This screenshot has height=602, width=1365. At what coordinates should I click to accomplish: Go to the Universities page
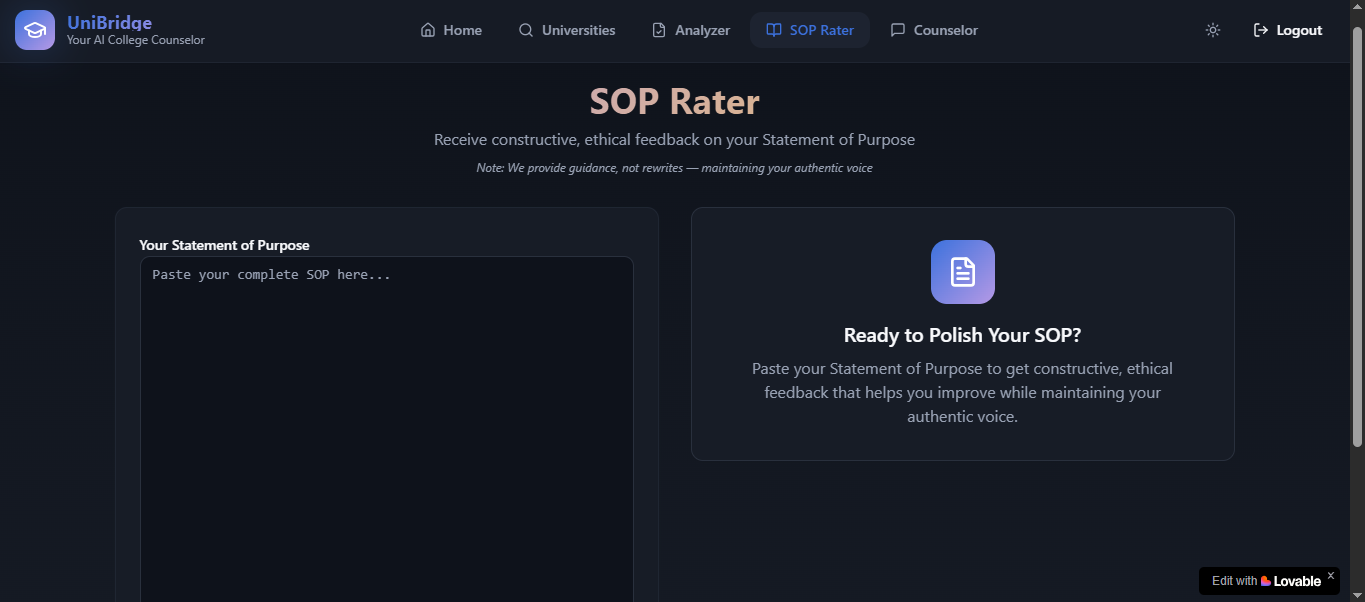(x=566, y=30)
